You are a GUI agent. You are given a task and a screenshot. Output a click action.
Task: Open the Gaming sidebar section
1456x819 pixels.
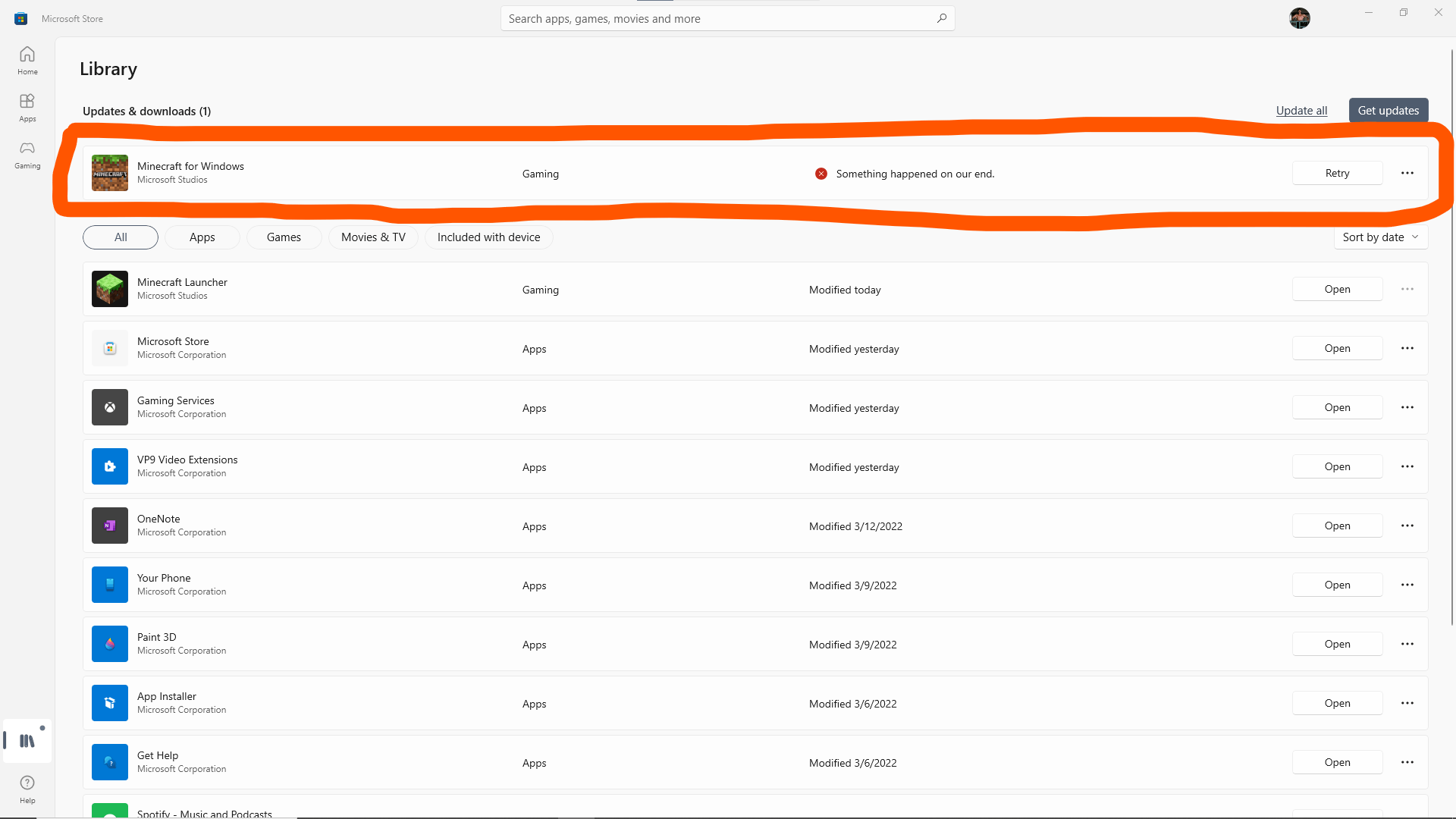[x=27, y=155]
